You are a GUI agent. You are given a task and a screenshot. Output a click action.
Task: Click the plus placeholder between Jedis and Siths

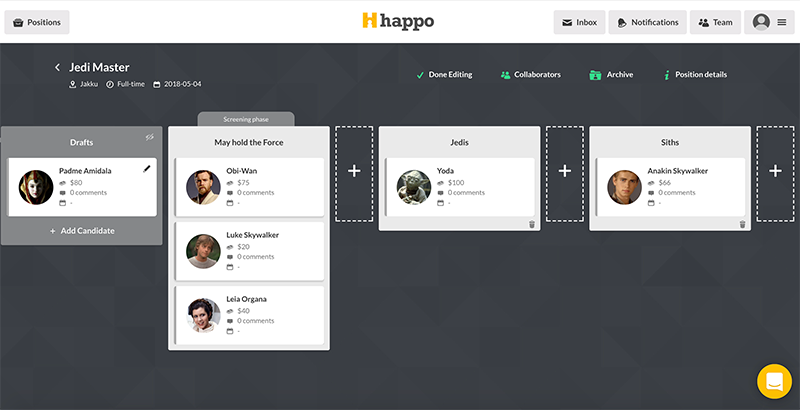(565, 173)
